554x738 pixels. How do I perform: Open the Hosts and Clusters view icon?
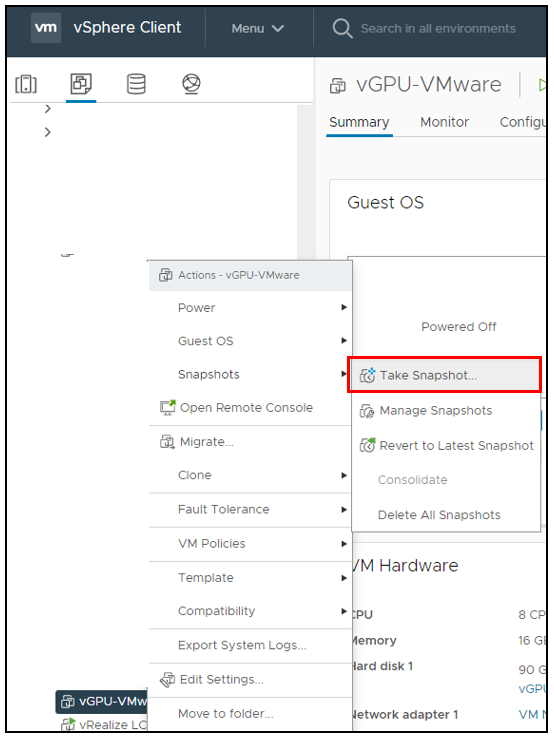26,84
